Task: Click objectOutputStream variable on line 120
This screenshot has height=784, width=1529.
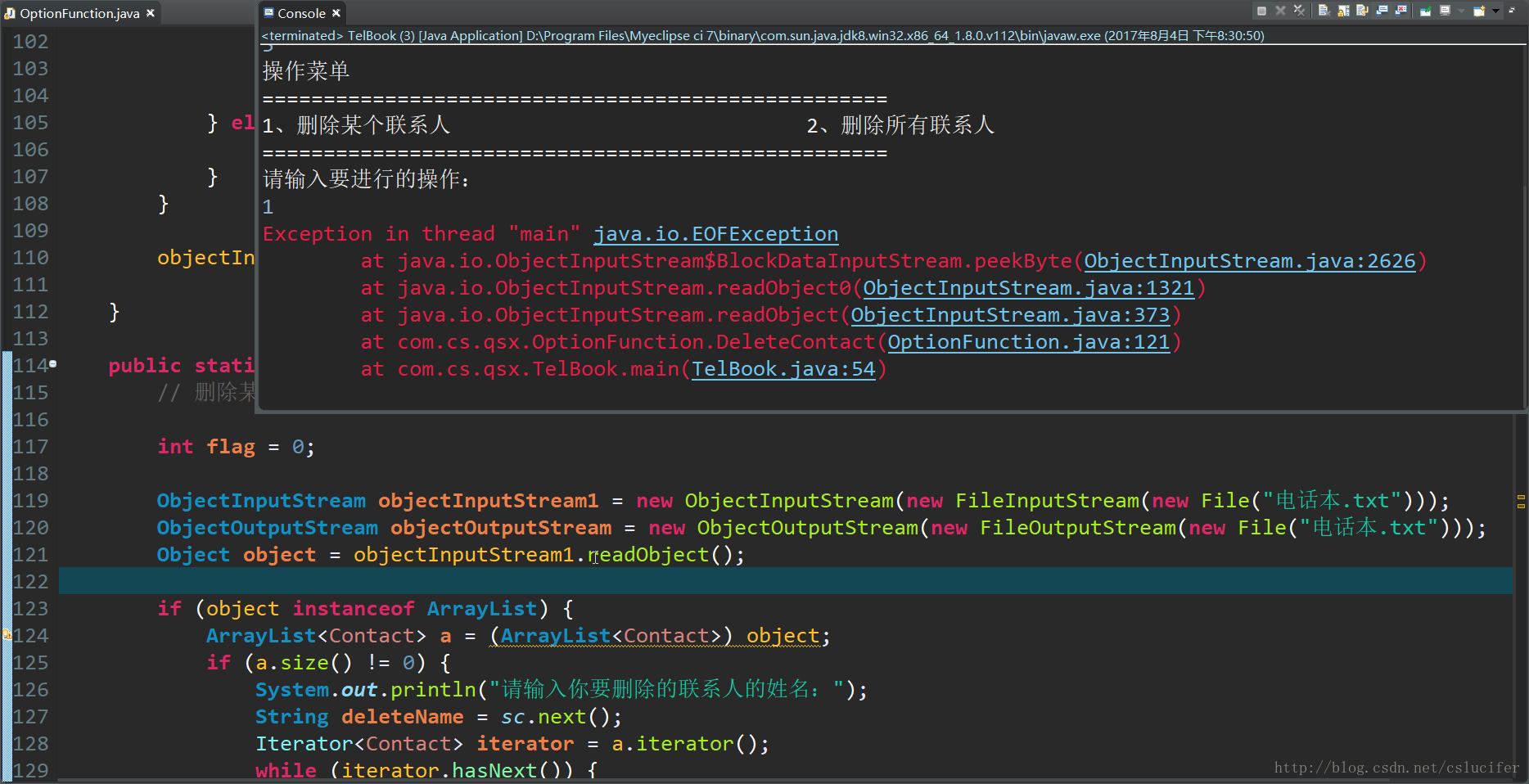Action: pyautogui.click(x=501, y=528)
